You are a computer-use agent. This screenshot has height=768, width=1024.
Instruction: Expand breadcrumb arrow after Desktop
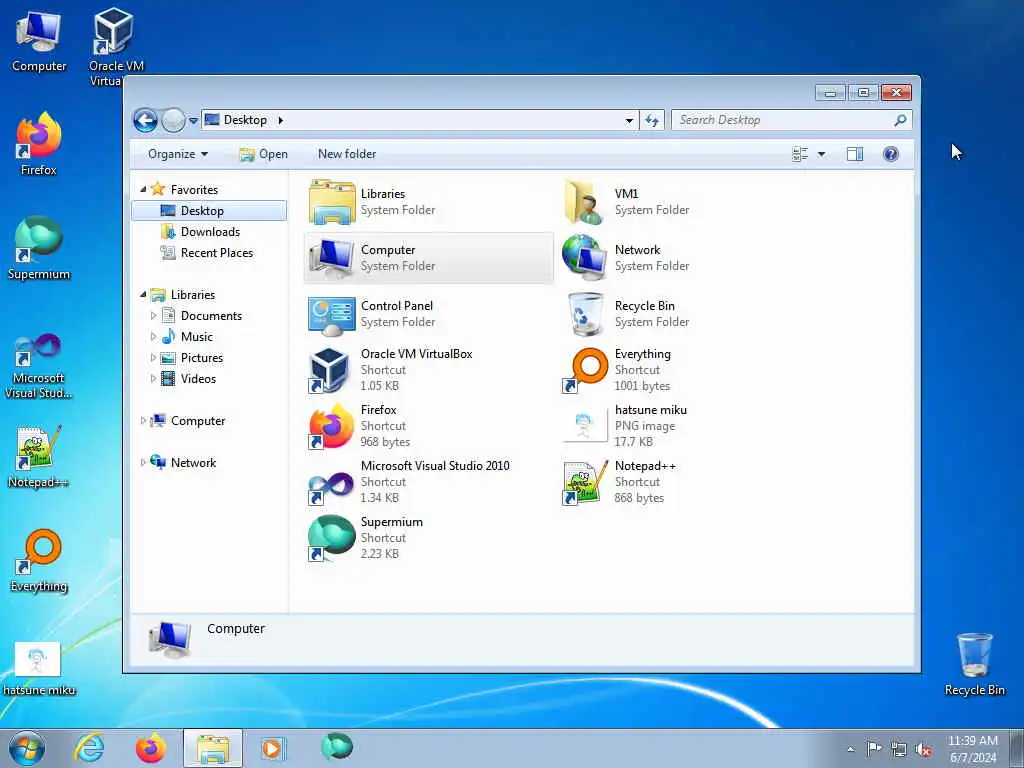[281, 120]
